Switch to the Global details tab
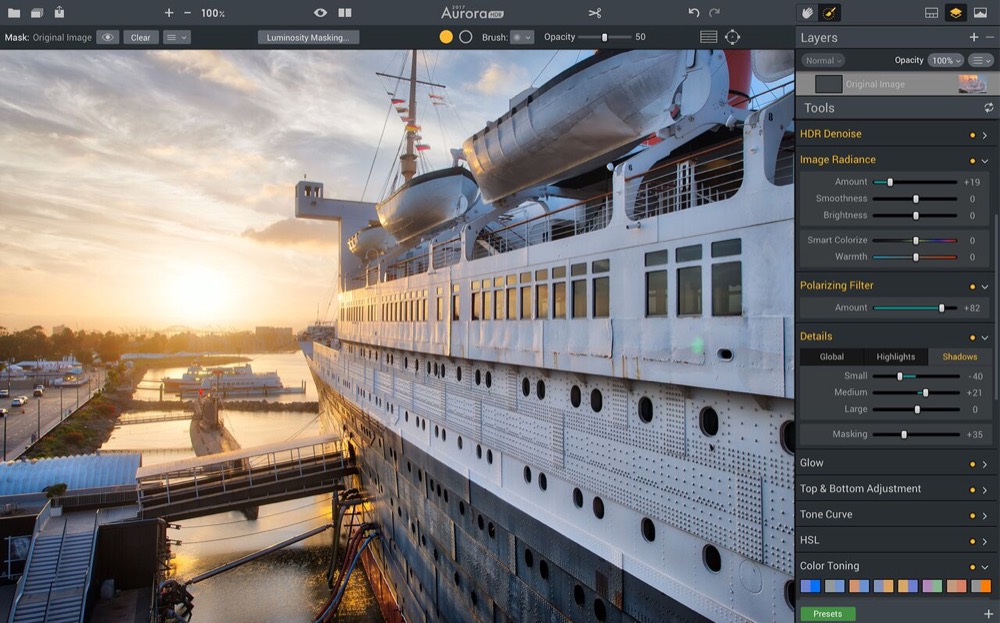1000x623 pixels. 831,357
